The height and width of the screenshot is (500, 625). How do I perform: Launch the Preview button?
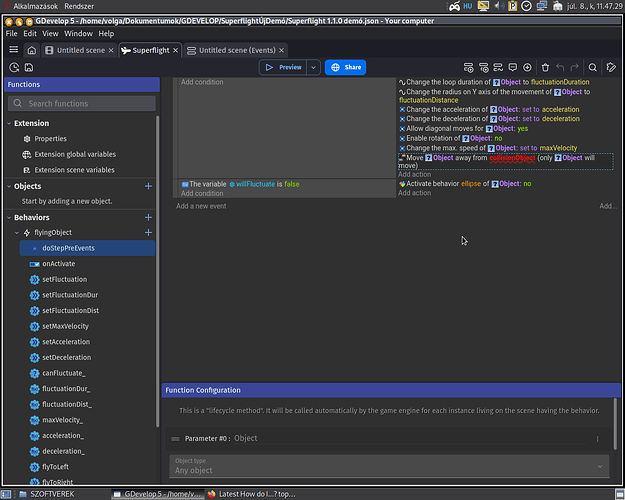283,67
